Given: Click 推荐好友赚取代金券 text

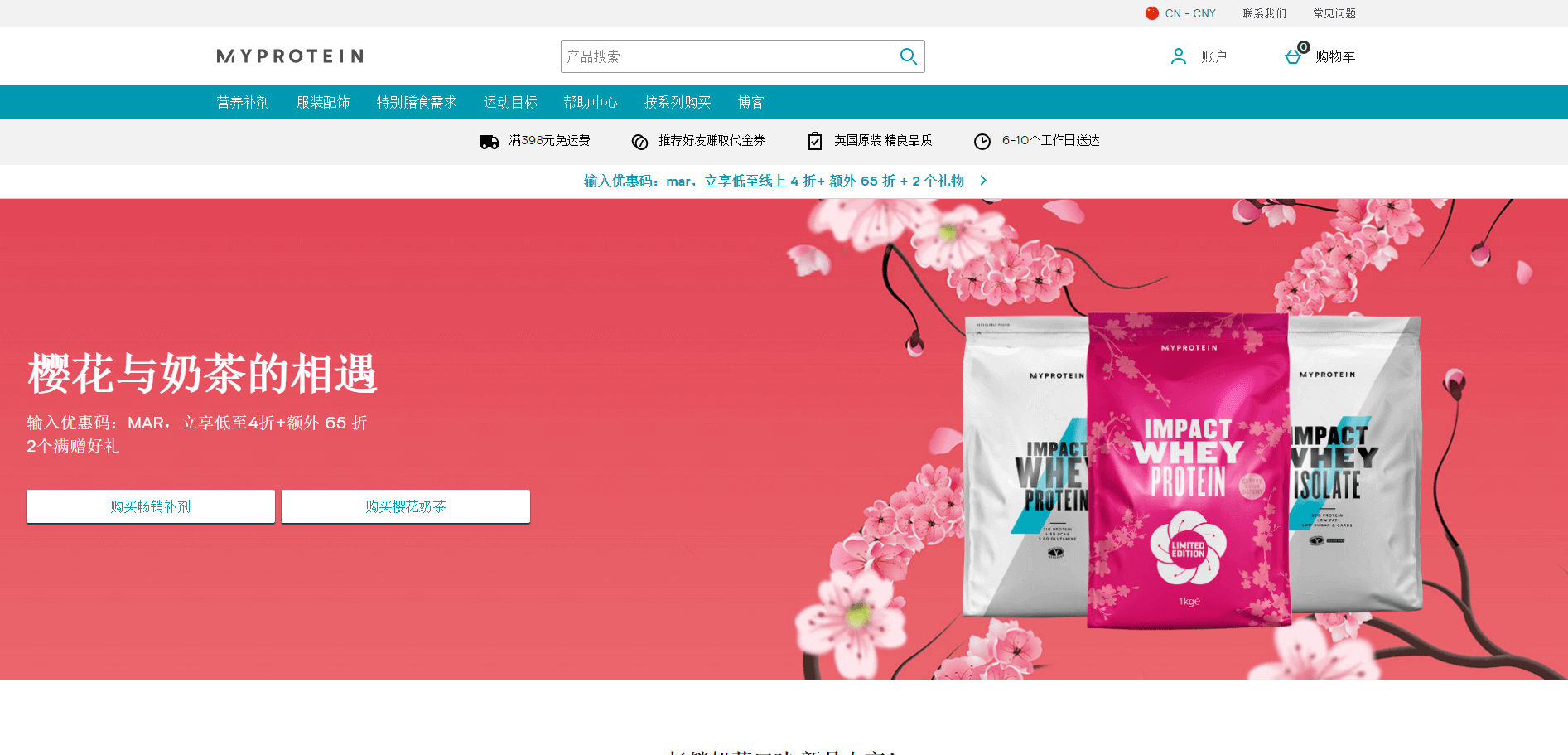Looking at the screenshot, I should (x=712, y=141).
